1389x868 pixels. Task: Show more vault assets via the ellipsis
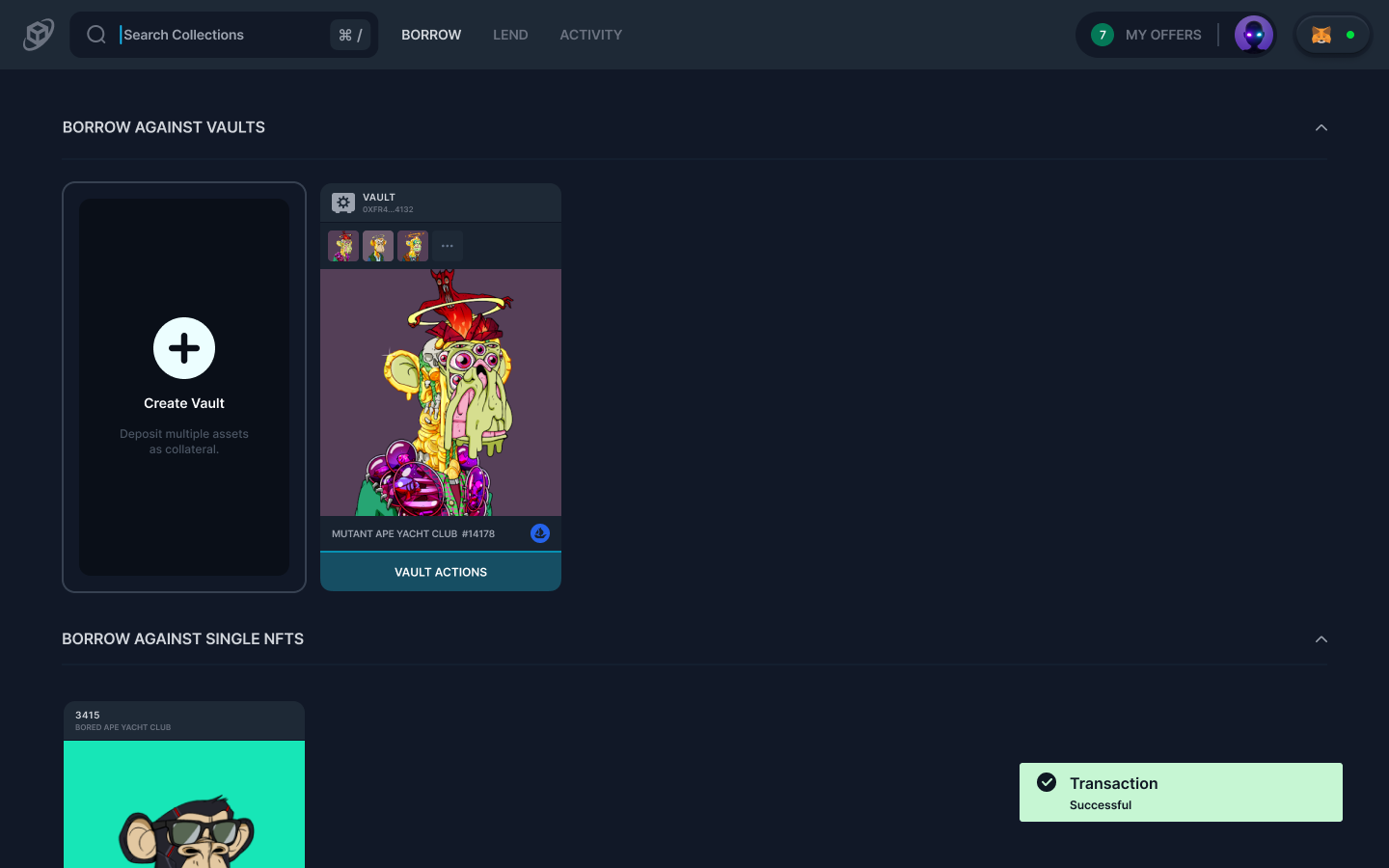[448, 246]
